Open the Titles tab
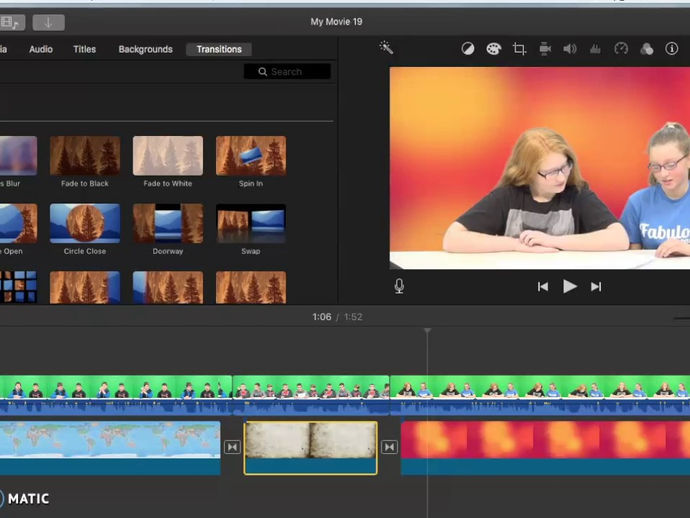This screenshot has height=518, width=690. (84, 49)
